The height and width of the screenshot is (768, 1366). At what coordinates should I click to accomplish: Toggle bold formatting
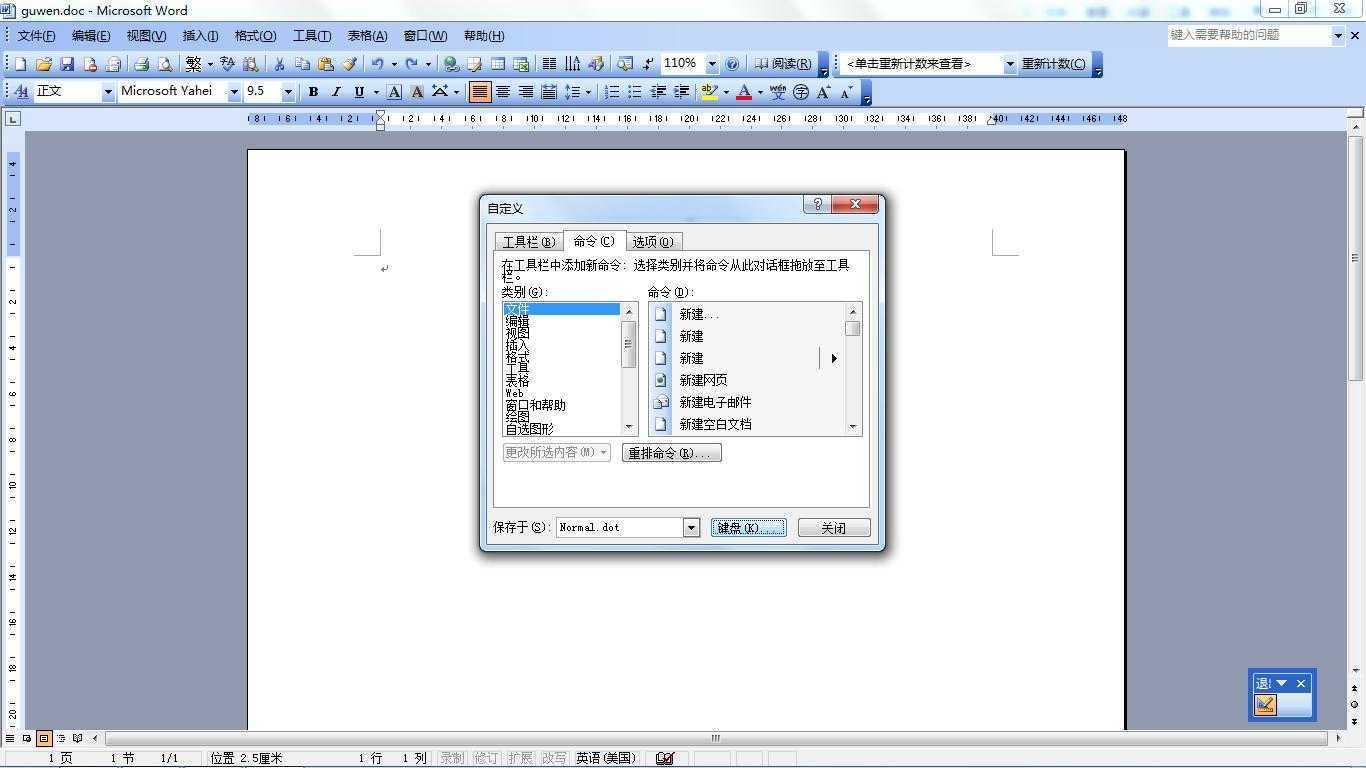[313, 92]
